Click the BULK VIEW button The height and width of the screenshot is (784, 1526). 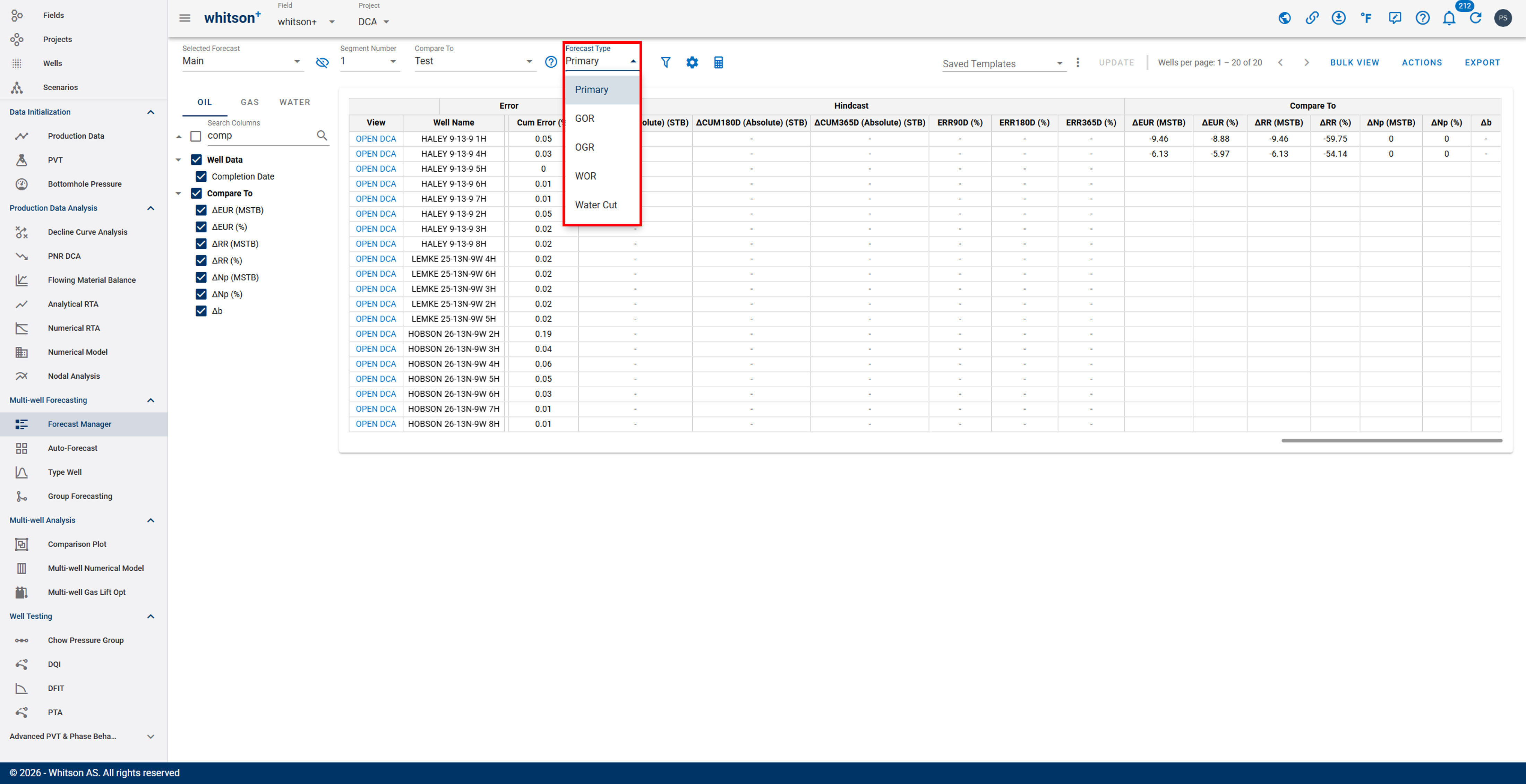point(1354,62)
